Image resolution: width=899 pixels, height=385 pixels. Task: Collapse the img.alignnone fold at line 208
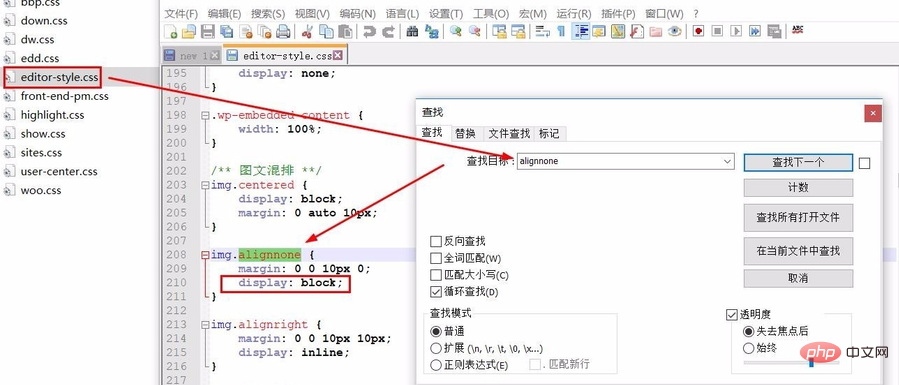205,255
